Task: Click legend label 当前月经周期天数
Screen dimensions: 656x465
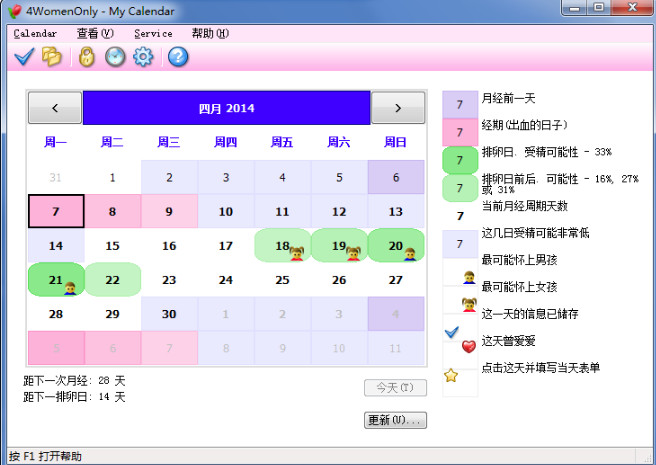Action: [525, 206]
